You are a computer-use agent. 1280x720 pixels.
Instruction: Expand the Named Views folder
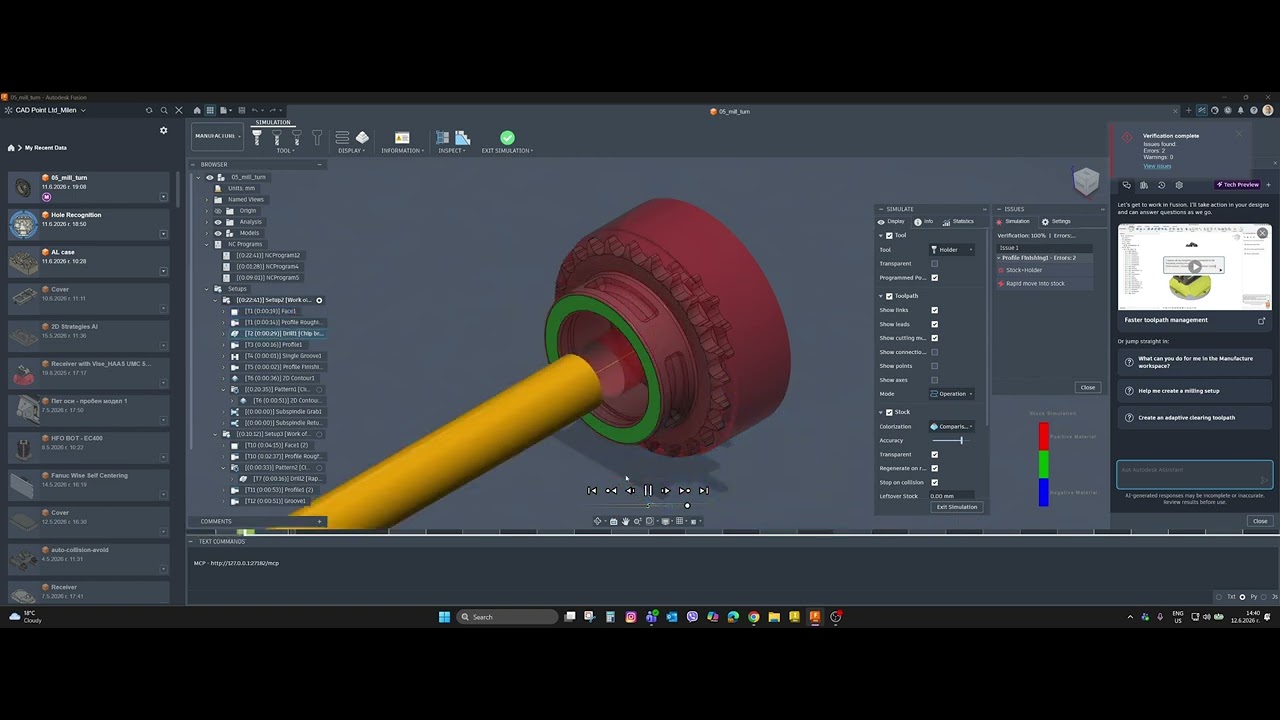point(207,199)
